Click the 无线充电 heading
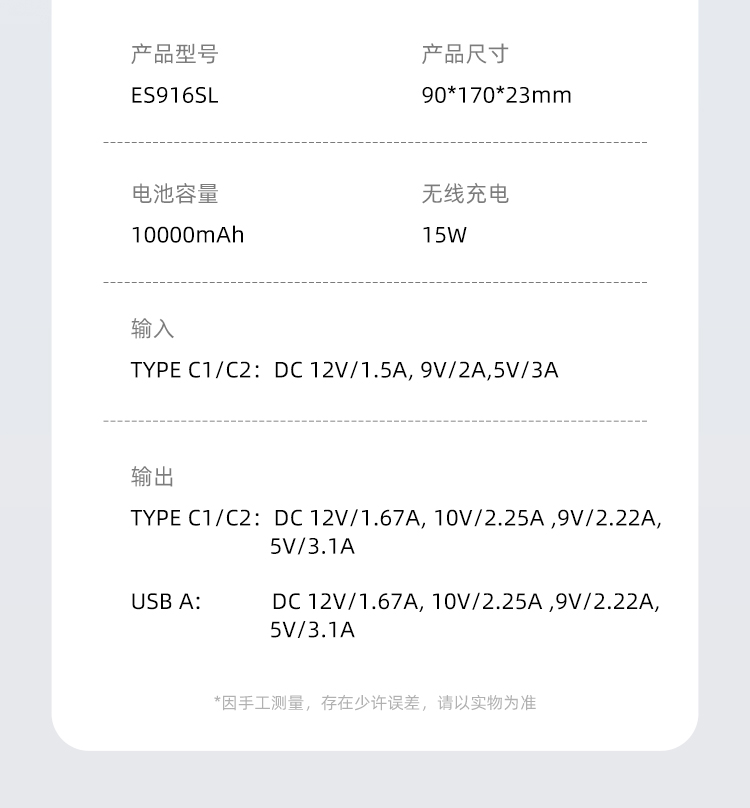The width and height of the screenshot is (750, 808). pyautogui.click(x=465, y=194)
